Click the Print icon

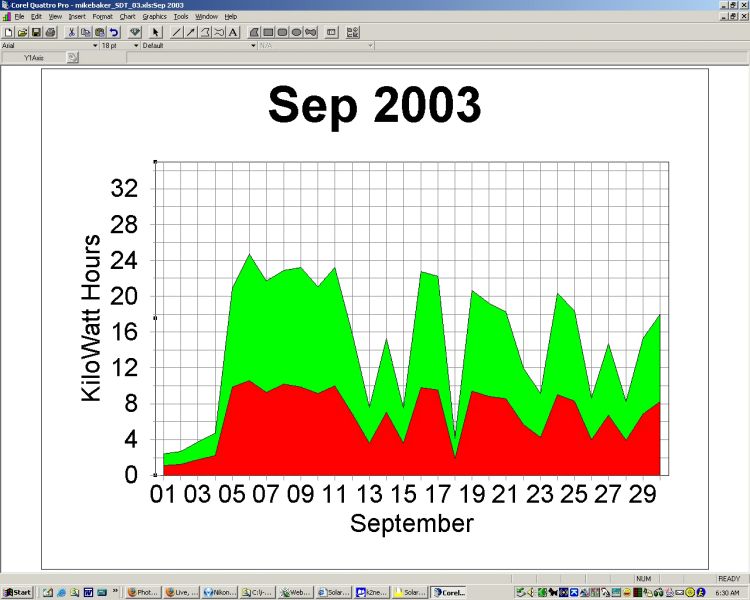[x=50, y=32]
